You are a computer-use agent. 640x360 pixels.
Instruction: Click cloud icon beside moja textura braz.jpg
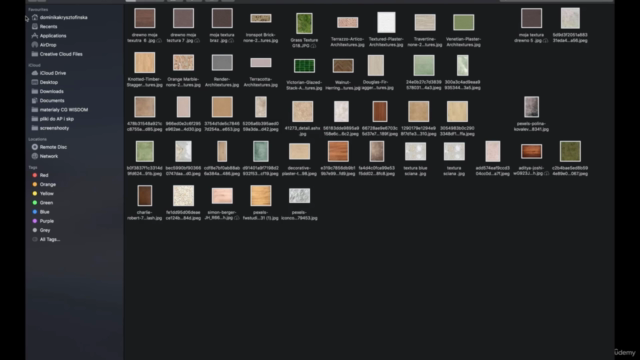231,41
